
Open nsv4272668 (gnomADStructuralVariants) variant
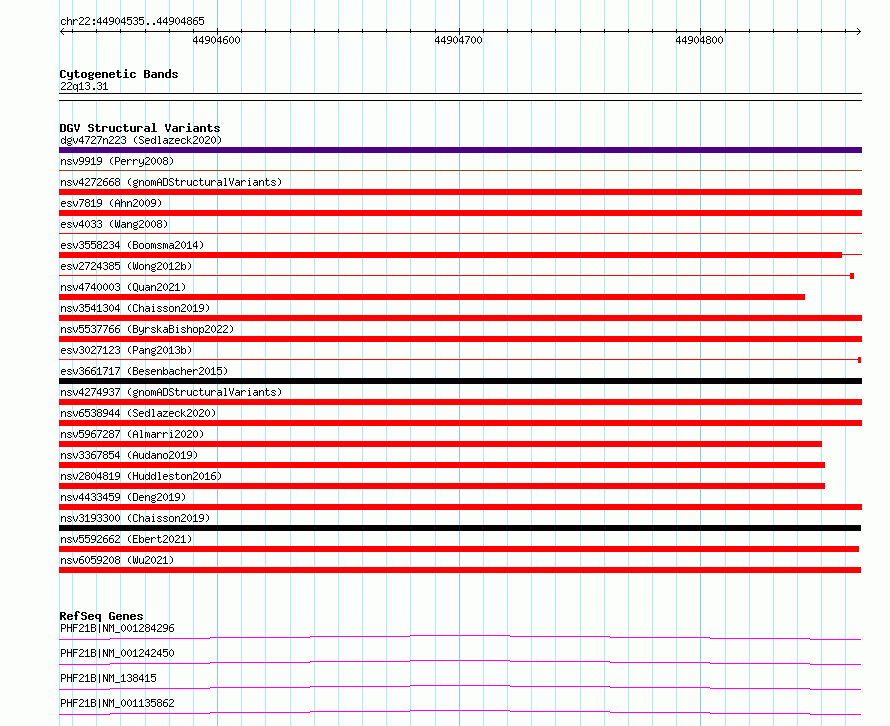coord(171,182)
